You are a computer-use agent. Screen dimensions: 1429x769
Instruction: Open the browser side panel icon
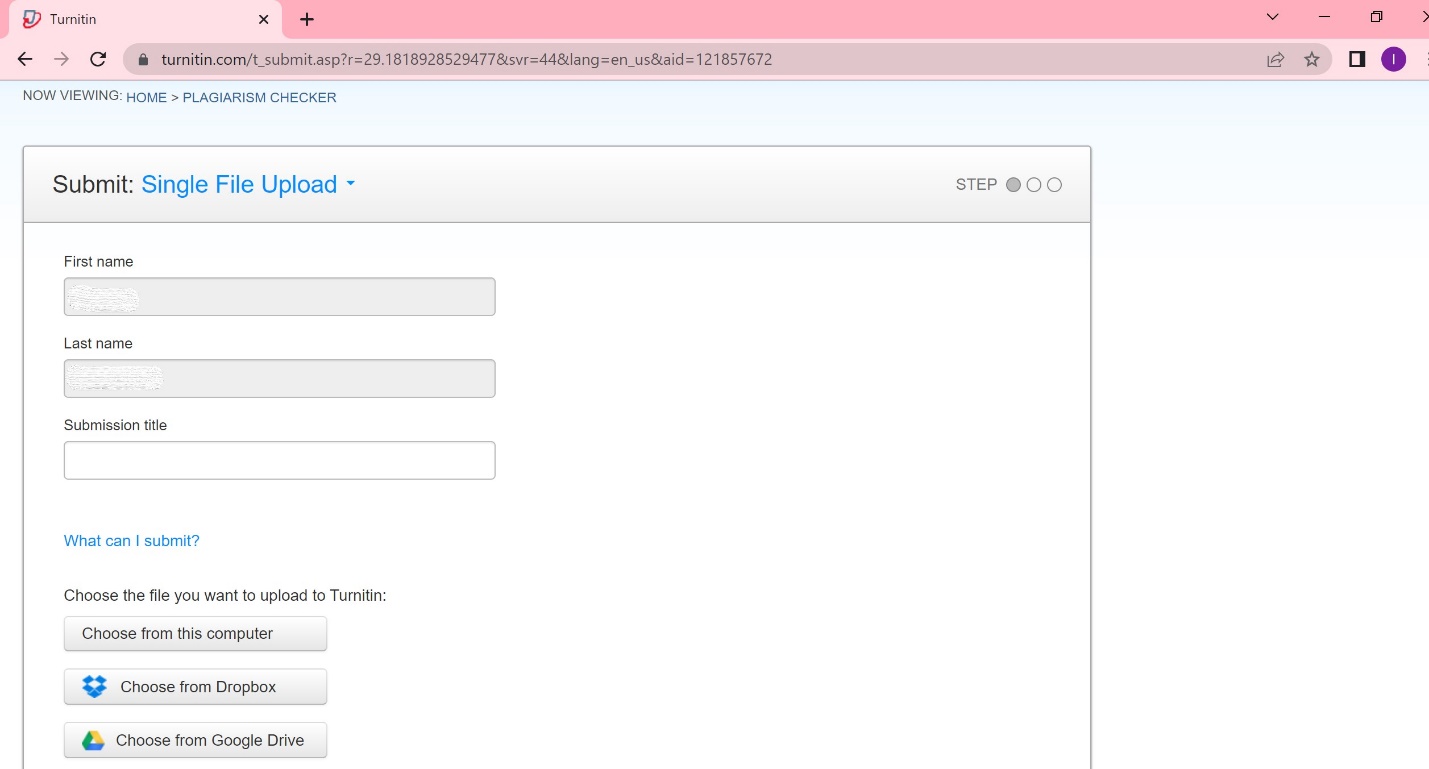coord(1357,60)
